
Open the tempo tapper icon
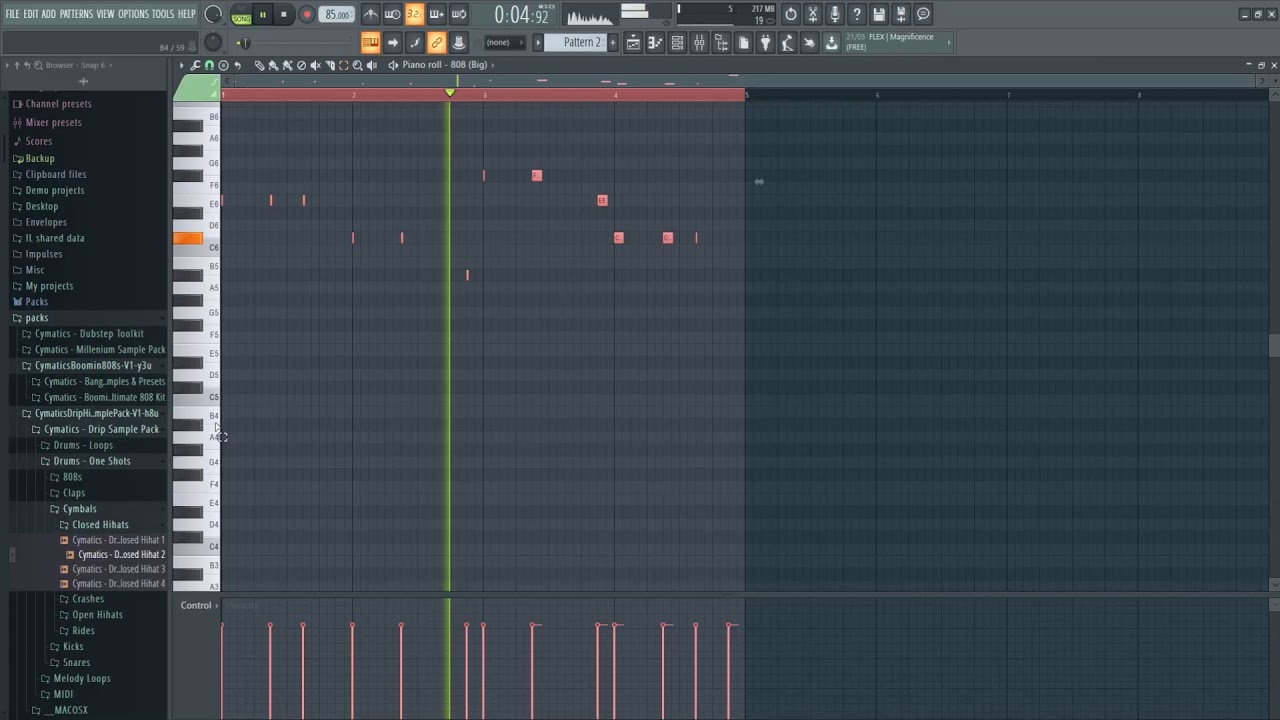click(x=787, y=42)
